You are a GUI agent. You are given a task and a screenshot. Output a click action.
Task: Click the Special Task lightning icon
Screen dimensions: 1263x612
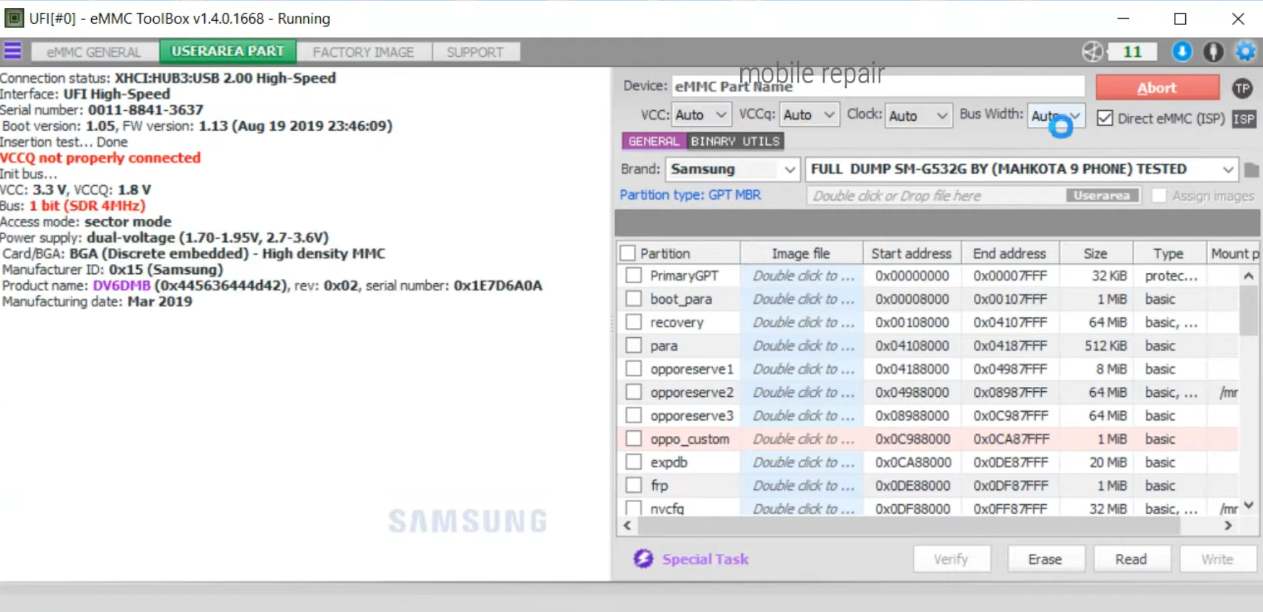644,559
